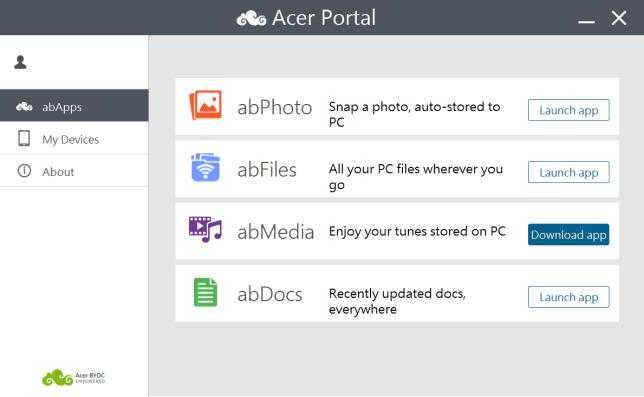Close the Acer Portal window

coord(619,18)
